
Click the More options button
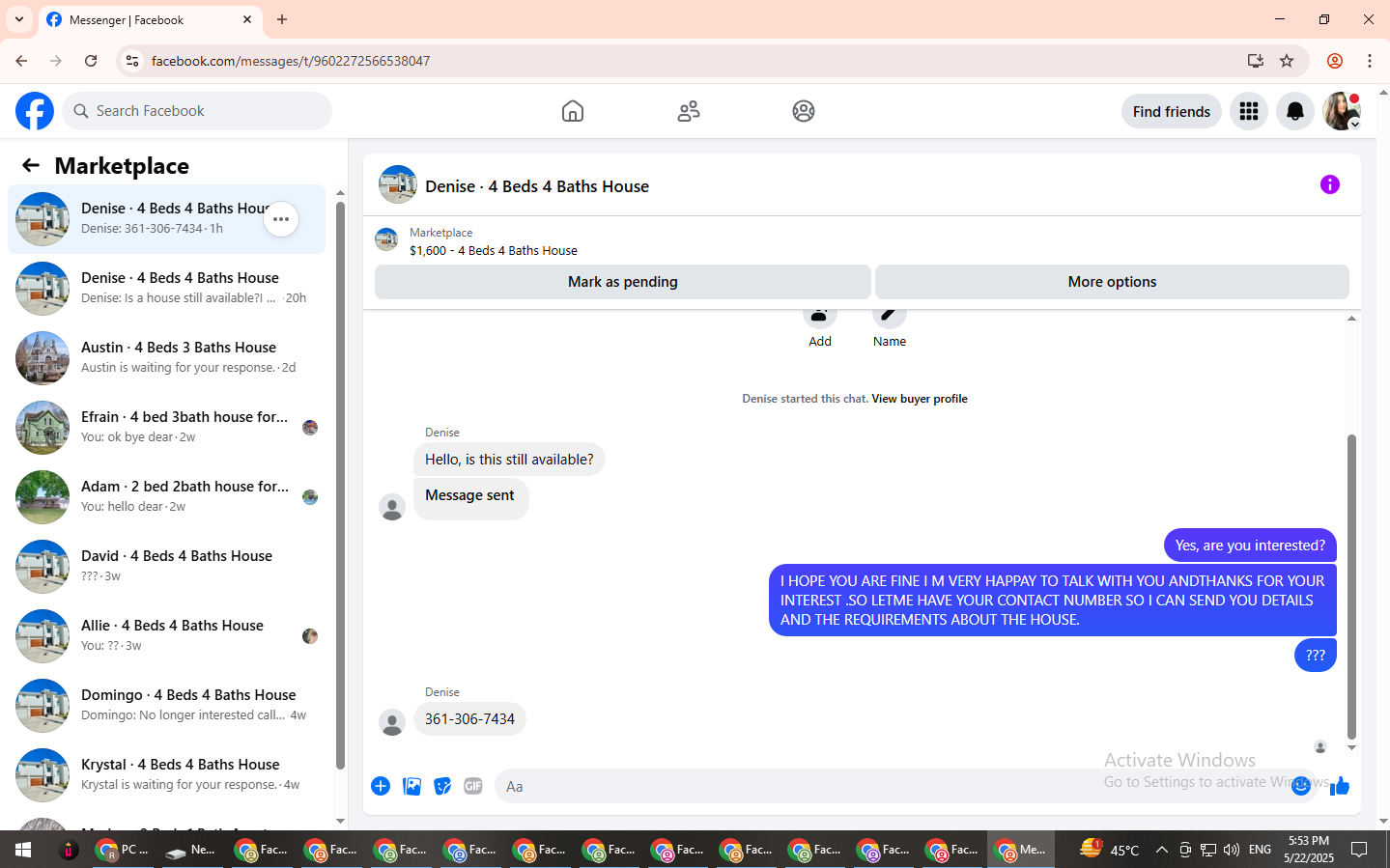point(1112,282)
